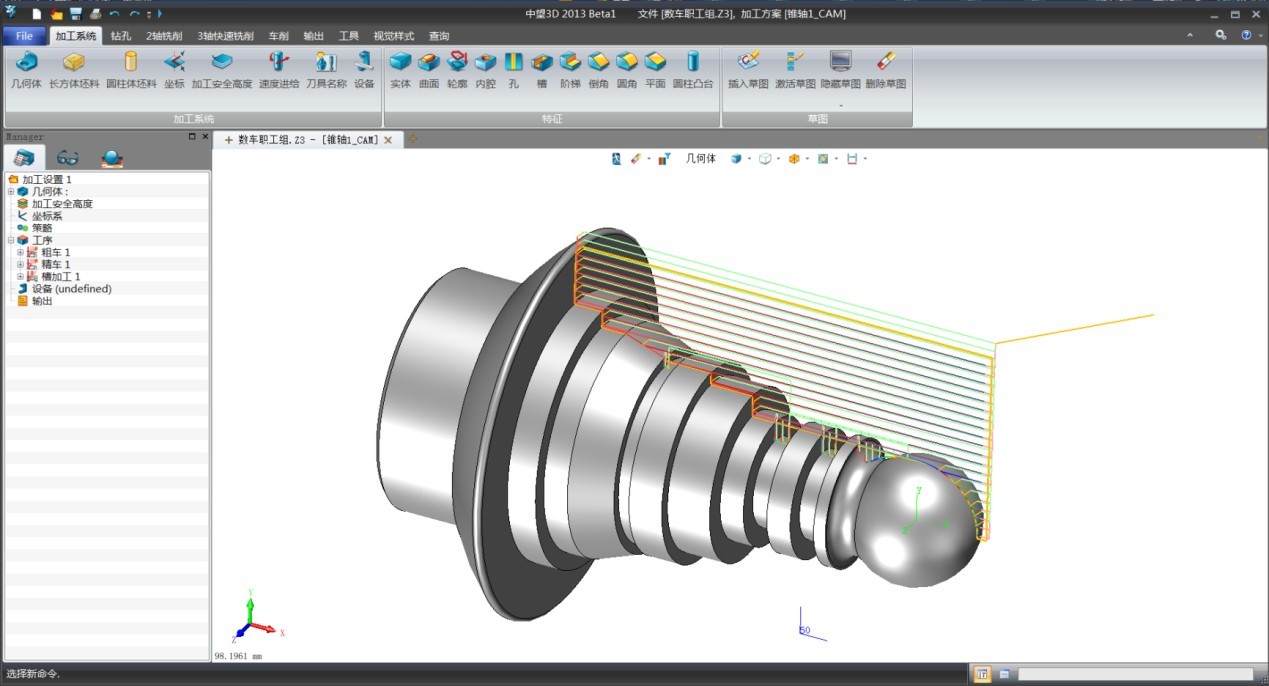The height and width of the screenshot is (686, 1269).
Task: Select 设备 (undefined) in the tree
Action: point(71,289)
